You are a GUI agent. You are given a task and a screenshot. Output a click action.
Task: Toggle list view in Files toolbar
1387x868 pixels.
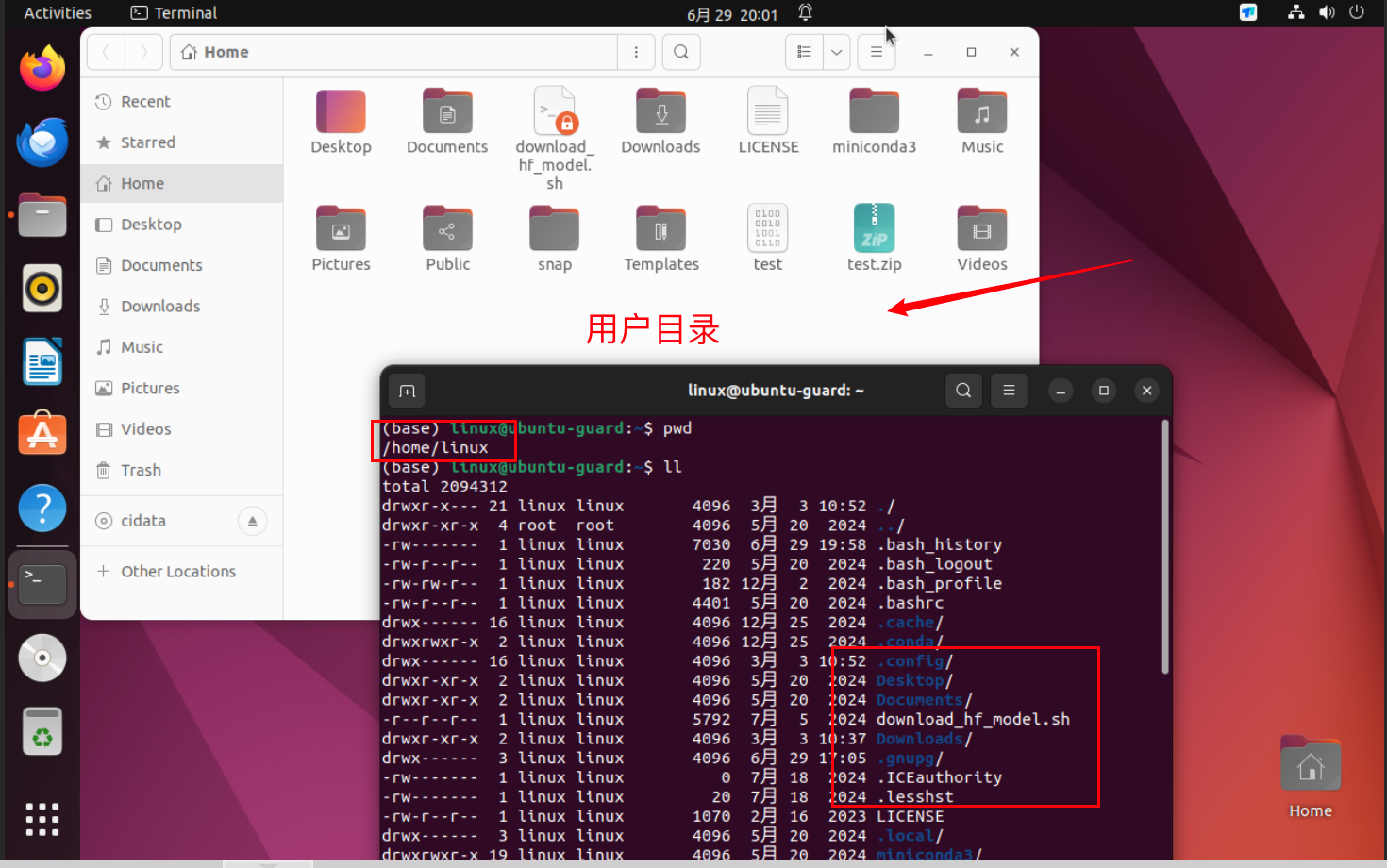pos(804,52)
